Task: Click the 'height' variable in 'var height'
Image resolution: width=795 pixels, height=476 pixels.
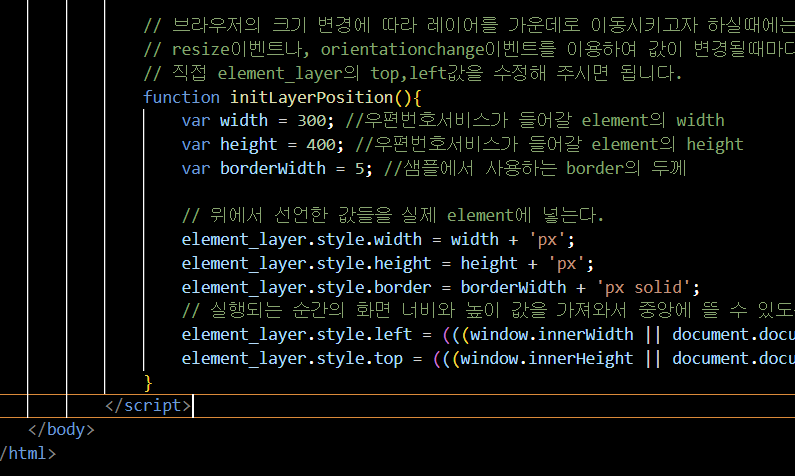Action: [248, 144]
